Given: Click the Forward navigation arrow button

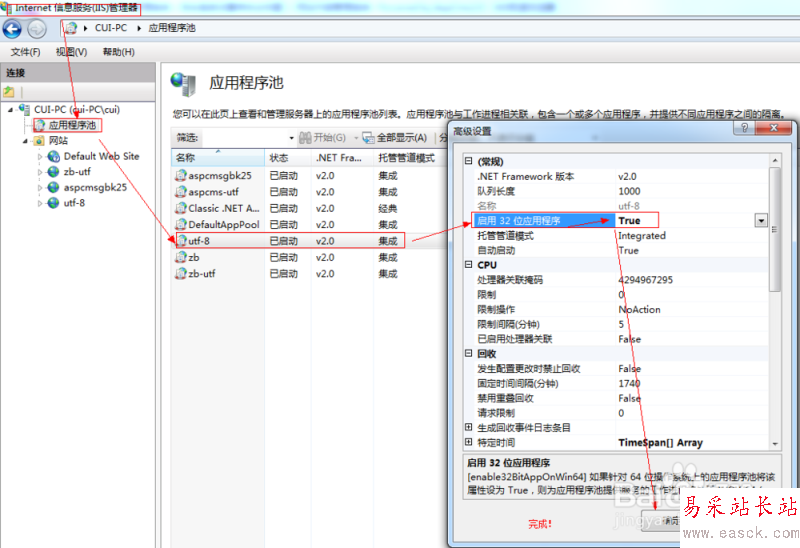Looking at the screenshot, I should (x=37, y=29).
